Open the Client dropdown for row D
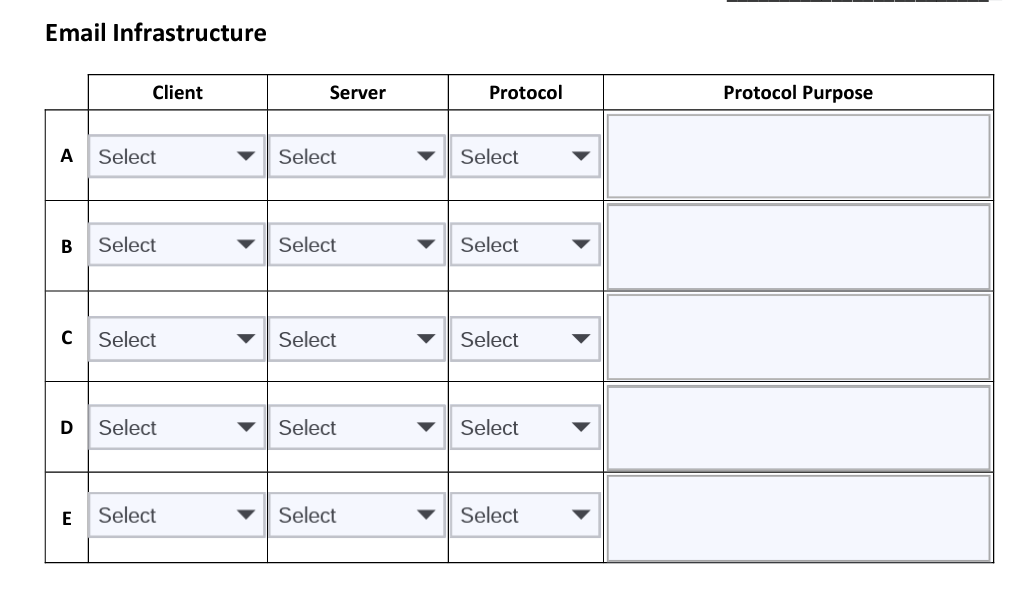This screenshot has width=1015, height=590. 176,427
